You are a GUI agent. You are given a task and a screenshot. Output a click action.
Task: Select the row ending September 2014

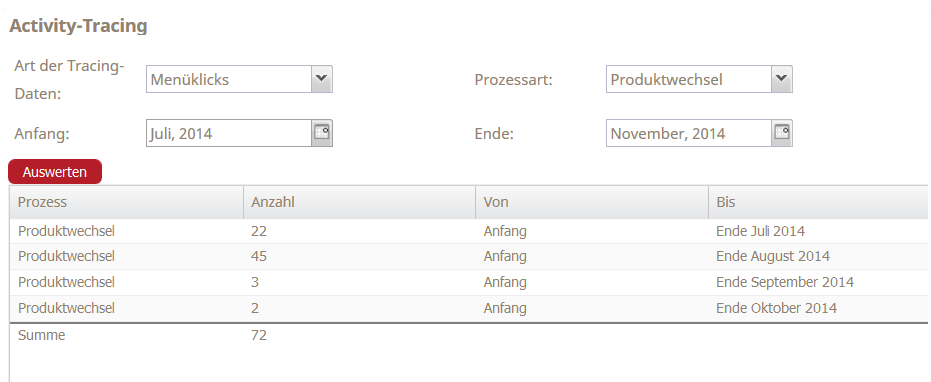[469, 282]
